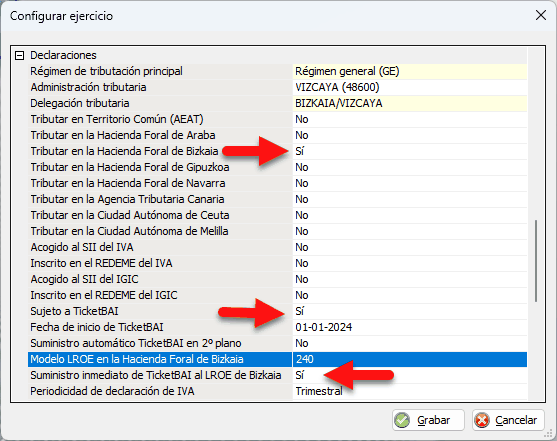557x441 pixels.
Task: Toggle Suministro inmediato de TicketBAI al LROE value
Action: (410, 375)
